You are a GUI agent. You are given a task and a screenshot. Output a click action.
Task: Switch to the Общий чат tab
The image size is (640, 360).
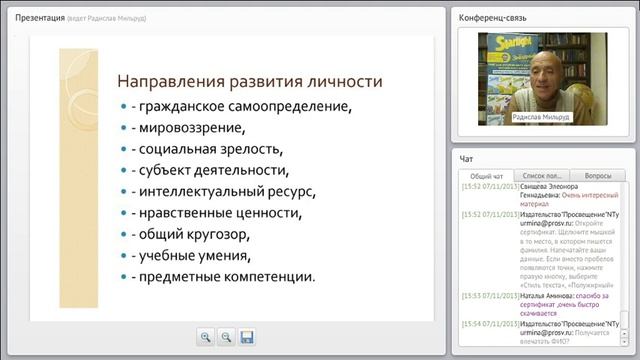pos(486,176)
